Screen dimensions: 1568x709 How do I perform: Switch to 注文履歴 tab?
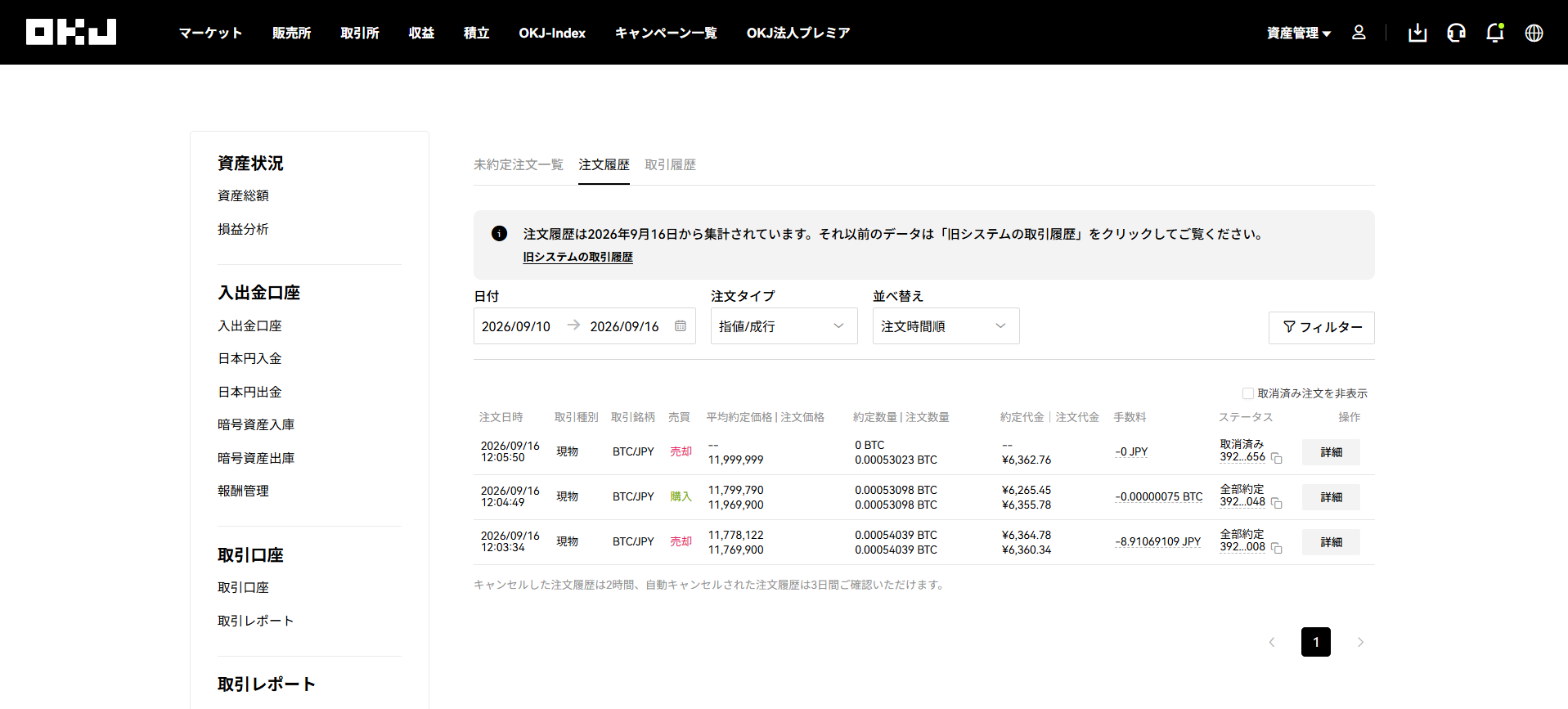pyautogui.click(x=604, y=164)
